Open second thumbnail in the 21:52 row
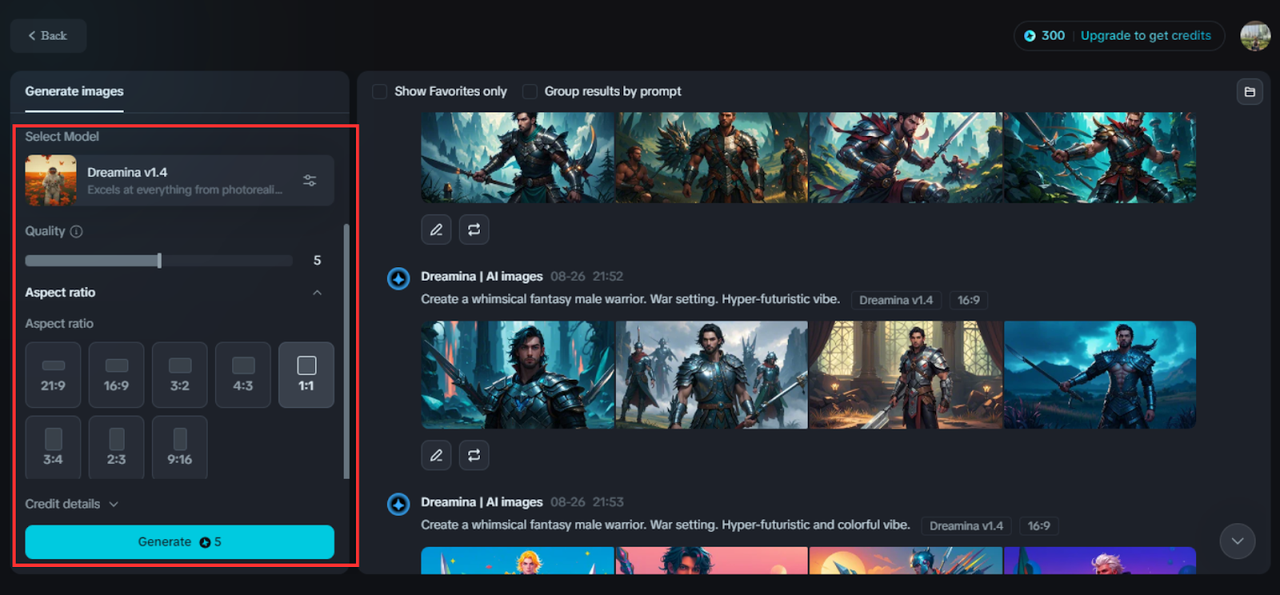This screenshot has height=595, width=1280. coord(712,375)
